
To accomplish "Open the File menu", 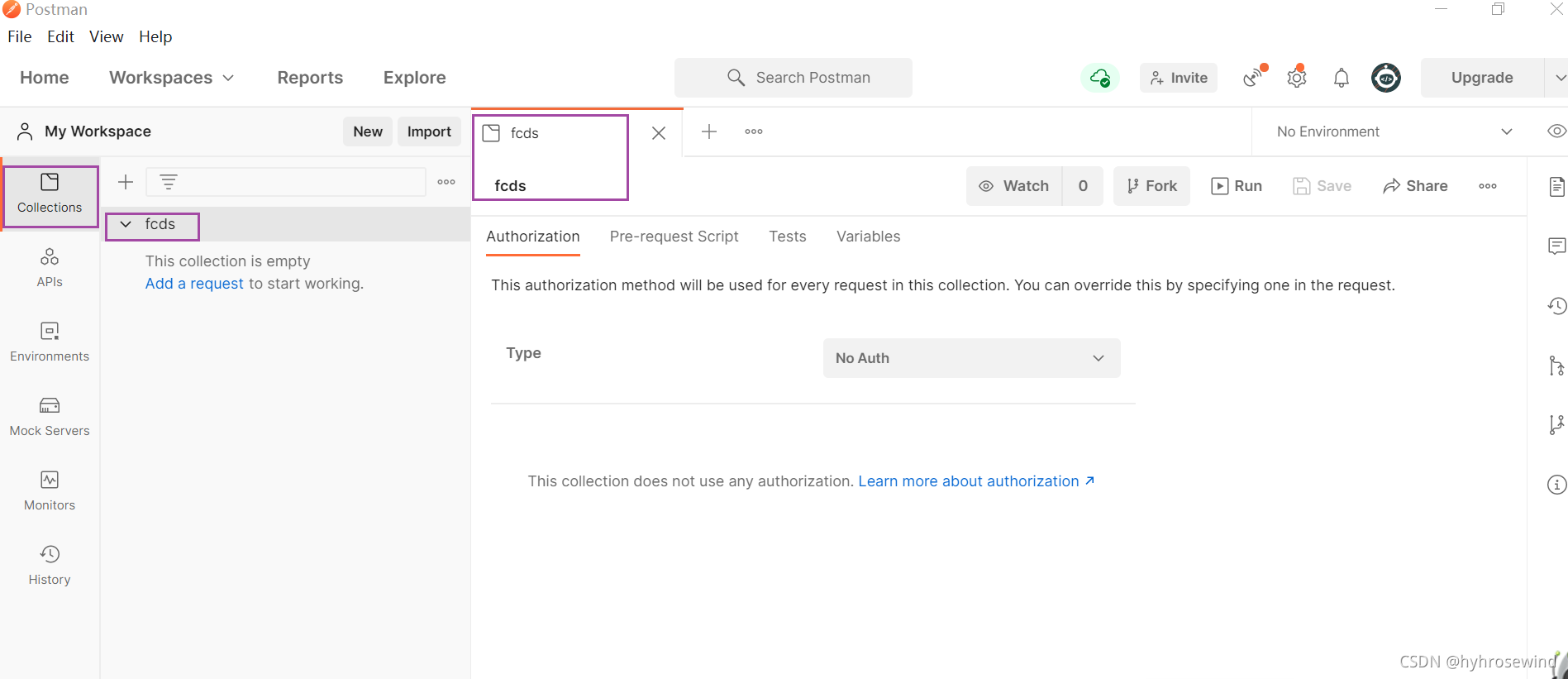I will pos(20,36).
